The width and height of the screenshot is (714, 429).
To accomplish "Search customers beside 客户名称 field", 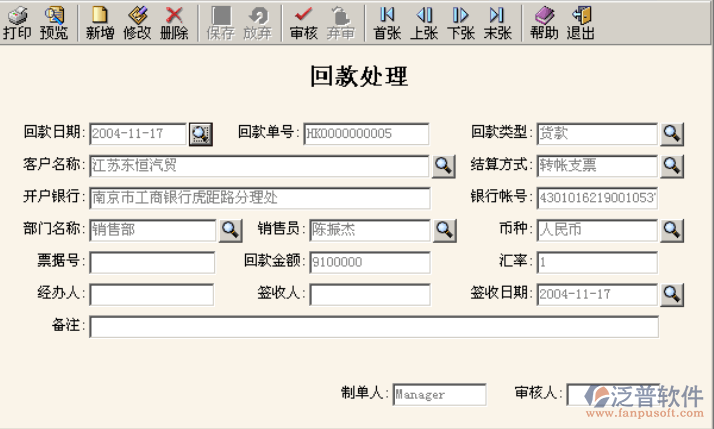I will (444, 166).
